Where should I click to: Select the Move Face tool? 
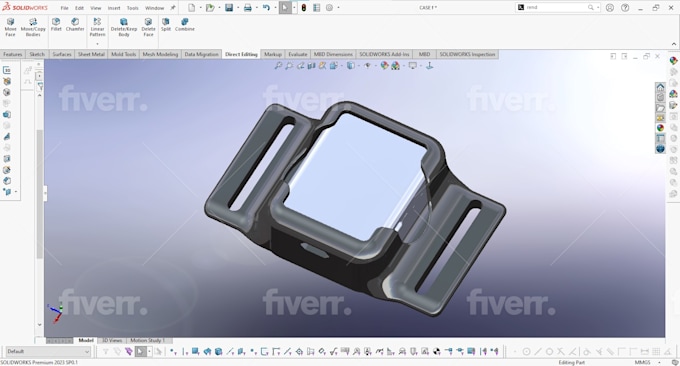(x=10, y=27)
